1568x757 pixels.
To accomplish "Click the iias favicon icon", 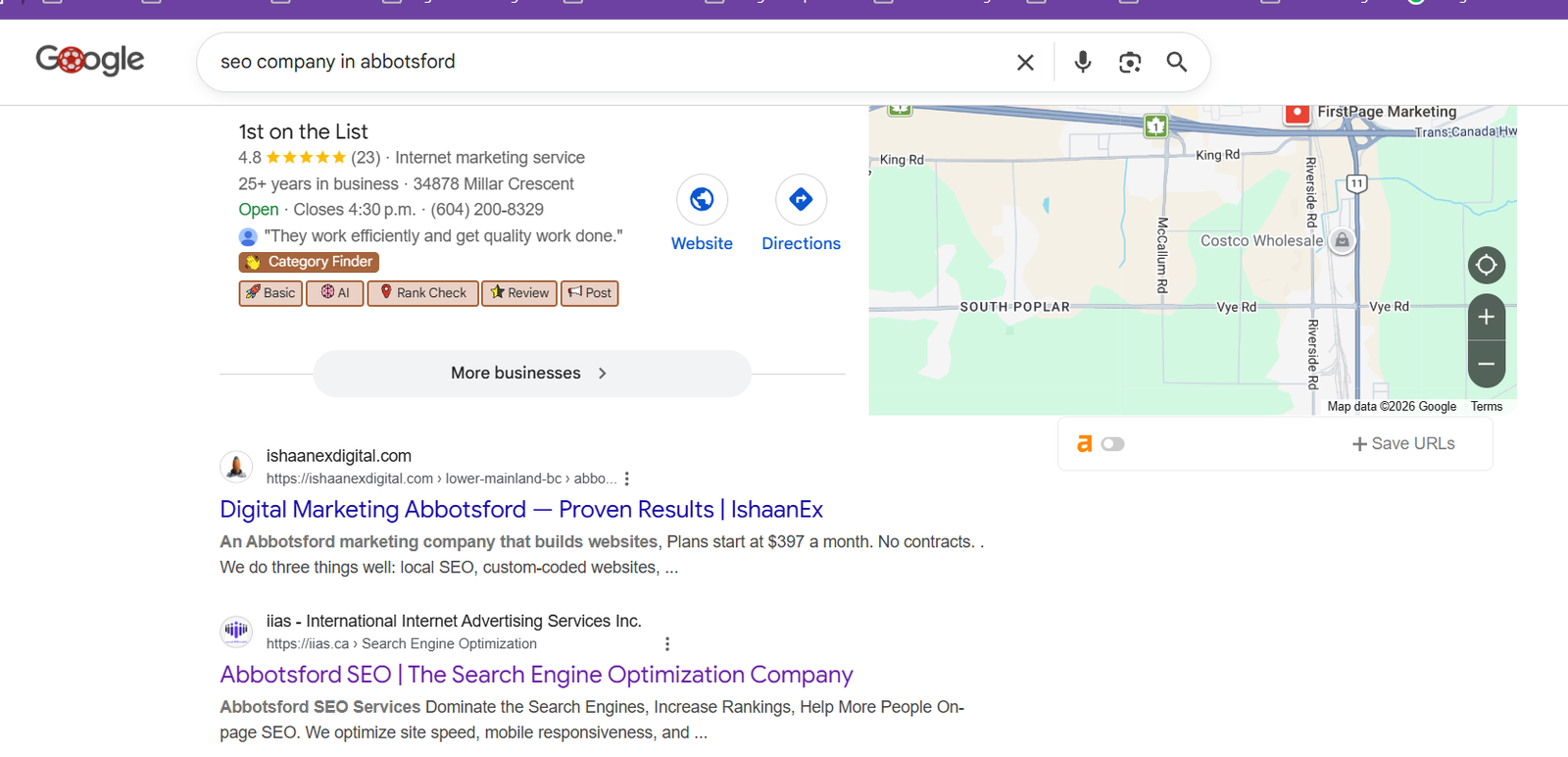I will (236, 631).
